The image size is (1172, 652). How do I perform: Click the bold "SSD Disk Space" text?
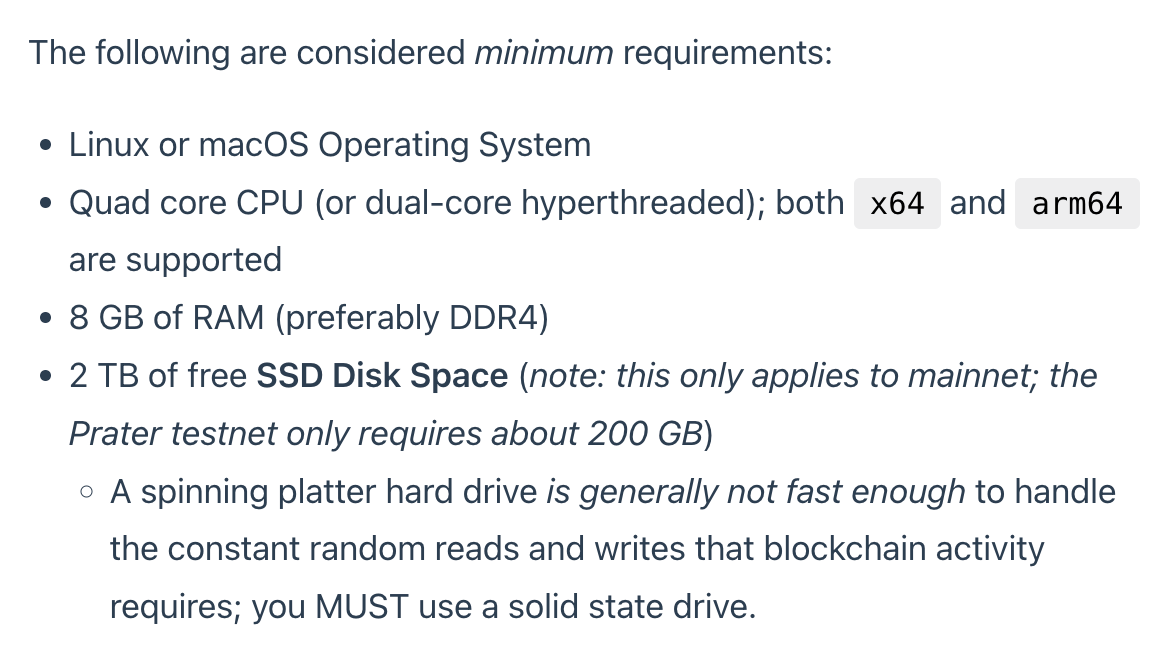[x=382, y=376]
